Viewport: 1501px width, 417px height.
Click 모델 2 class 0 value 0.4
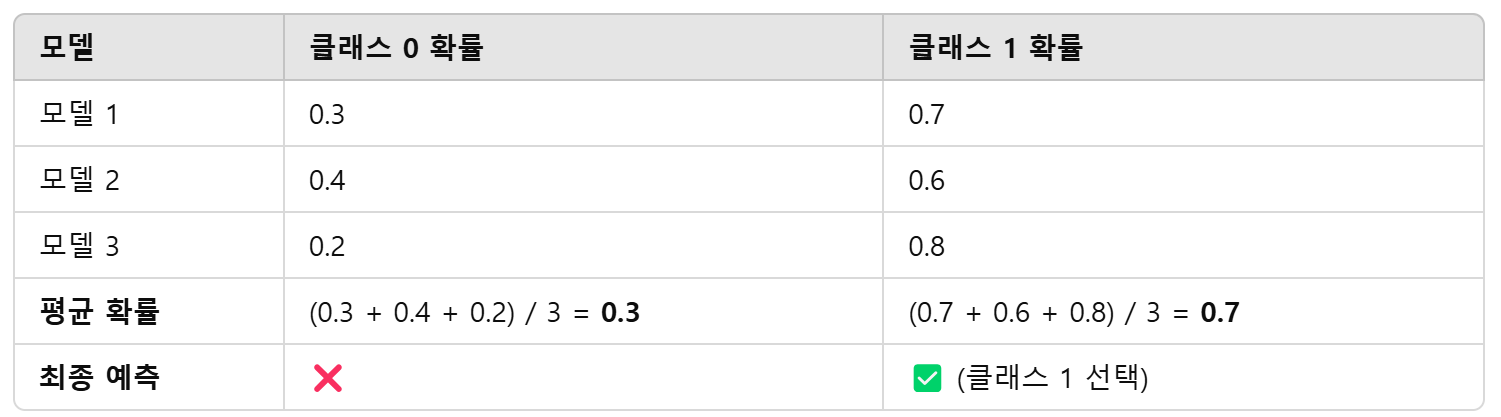point(327,180)
